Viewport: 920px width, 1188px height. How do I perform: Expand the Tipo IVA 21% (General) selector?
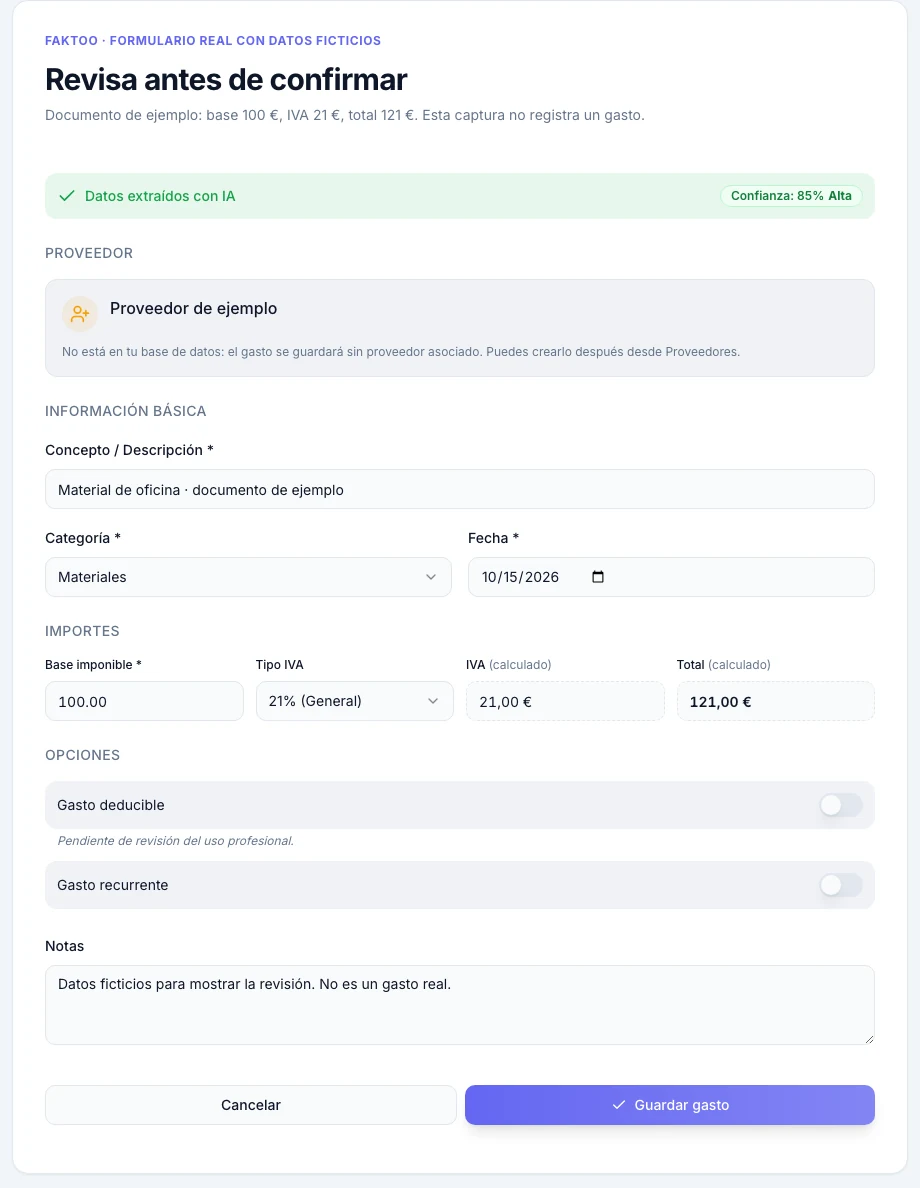click(355, 701)
